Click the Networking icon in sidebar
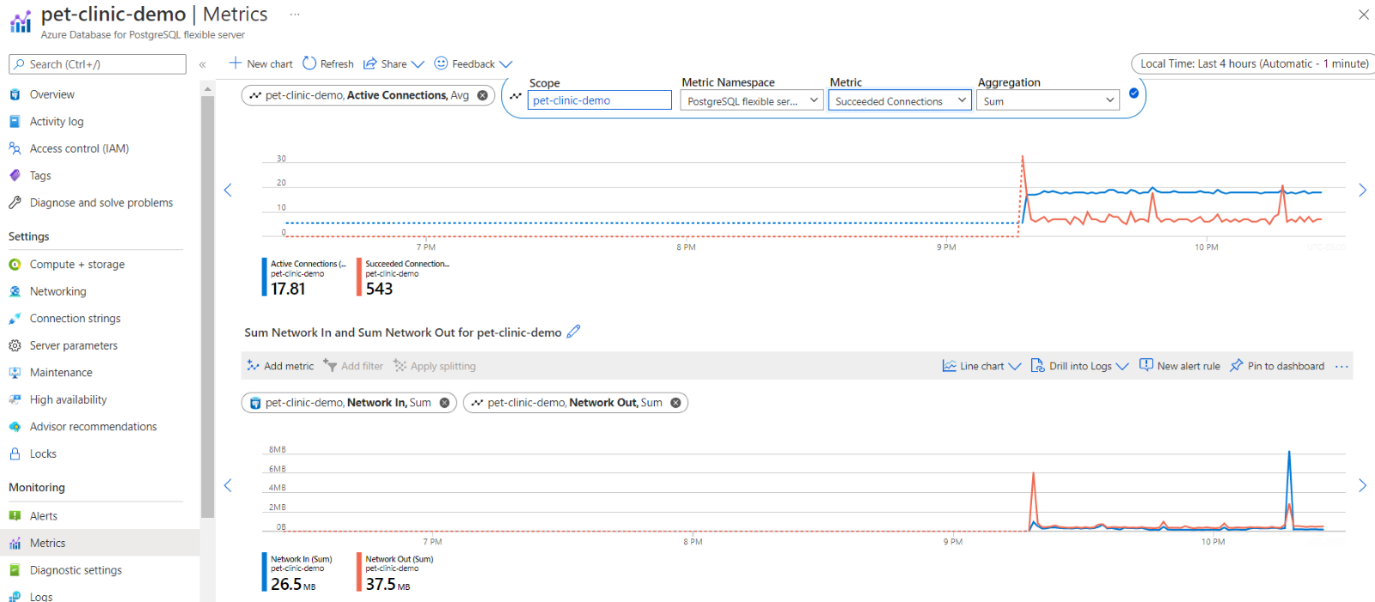Screen dimensions: 1375x602 (15, 292)
